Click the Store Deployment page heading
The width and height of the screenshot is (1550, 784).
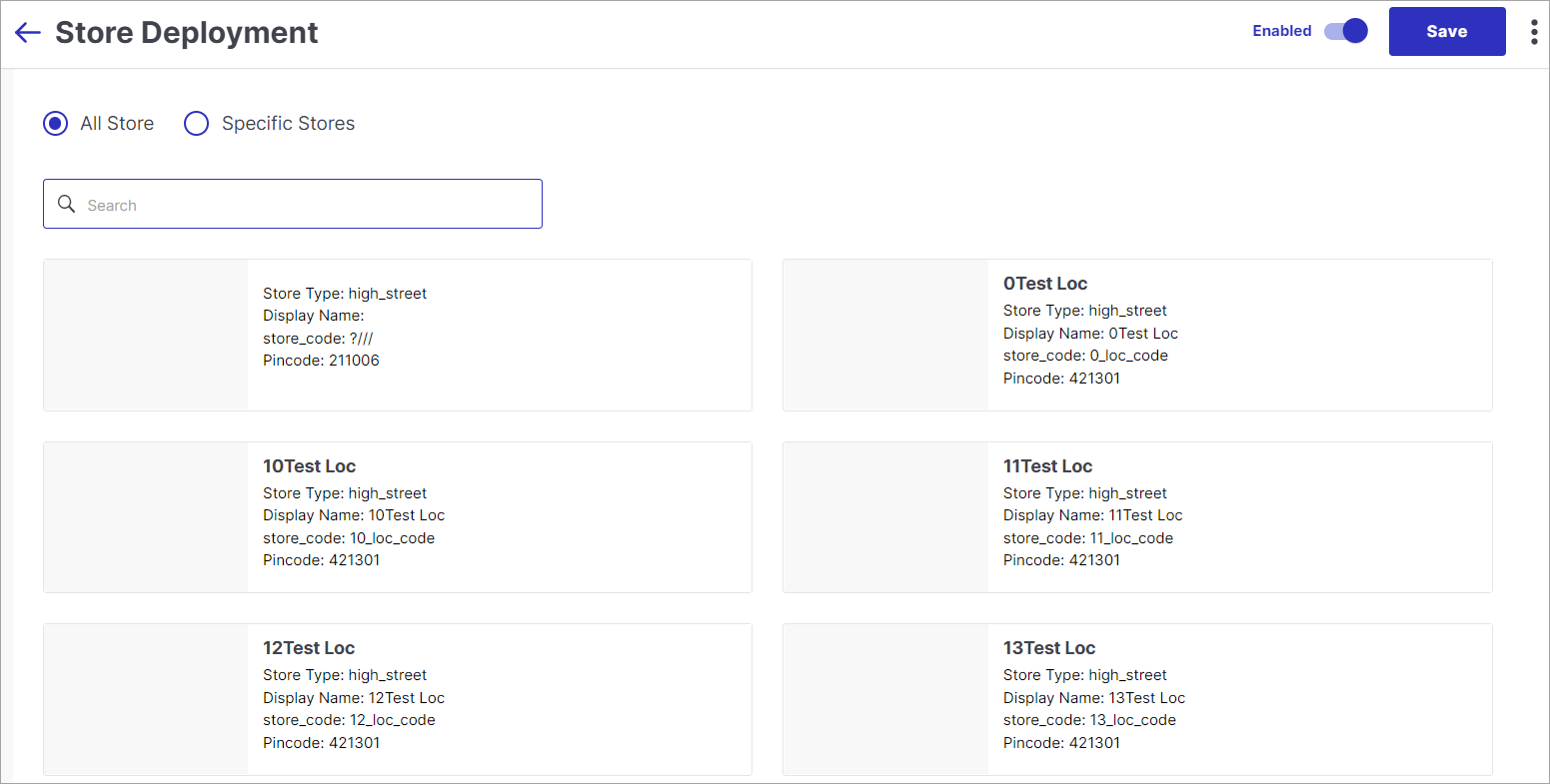click(x=187, y=32)
